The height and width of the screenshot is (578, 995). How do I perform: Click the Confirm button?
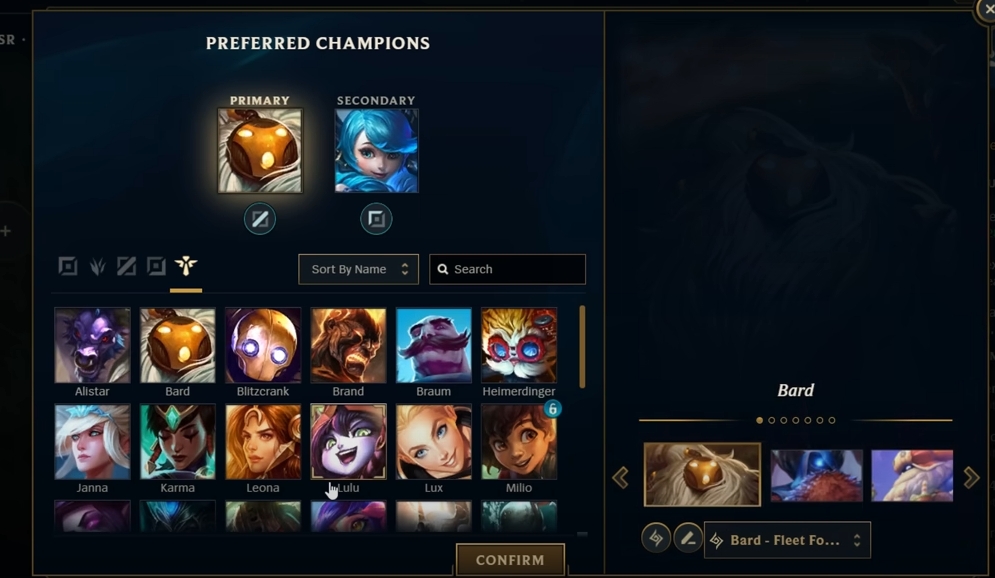pos(510,560)
